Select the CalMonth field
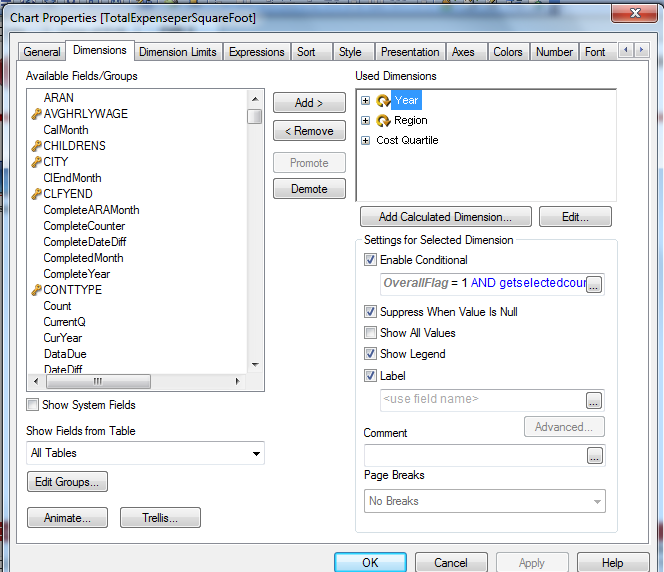 click(x=66, y=130)
